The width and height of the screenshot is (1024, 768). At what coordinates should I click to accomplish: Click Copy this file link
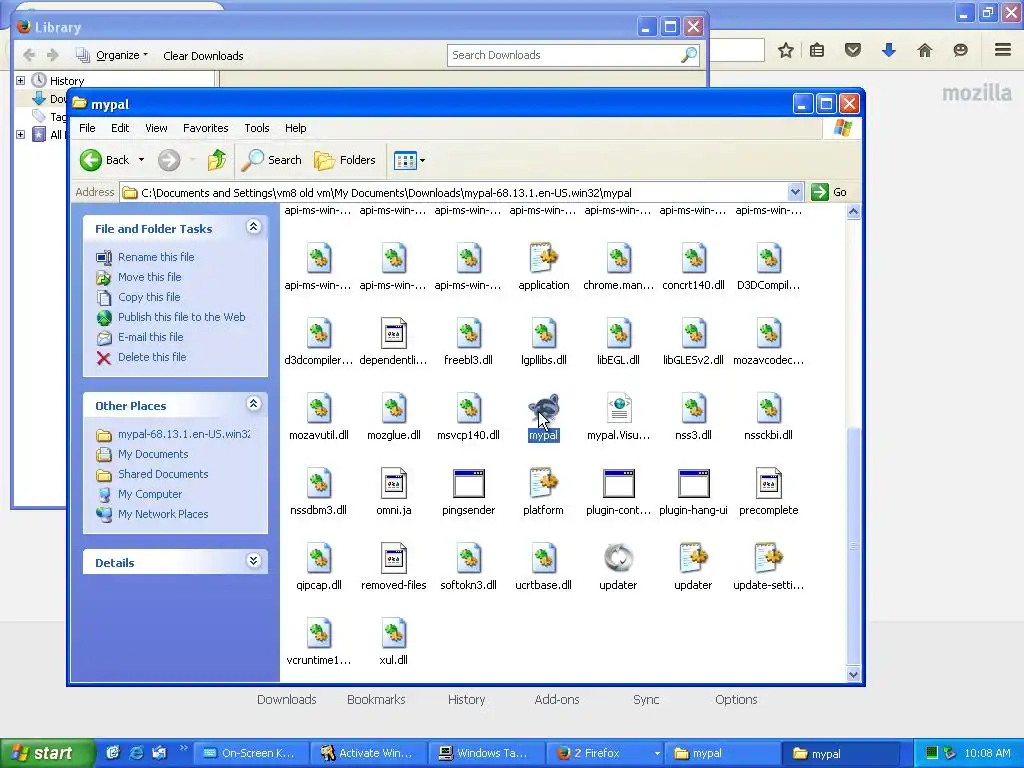(149, 297)
